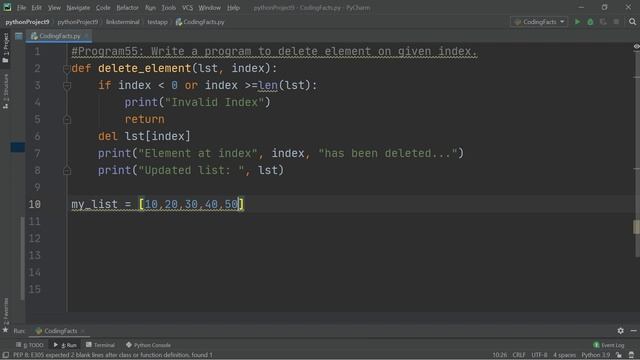Click the disabled Stop icon in toolbar
The image size is (640, 360).
pyautogui.click(x=616, y=22)
